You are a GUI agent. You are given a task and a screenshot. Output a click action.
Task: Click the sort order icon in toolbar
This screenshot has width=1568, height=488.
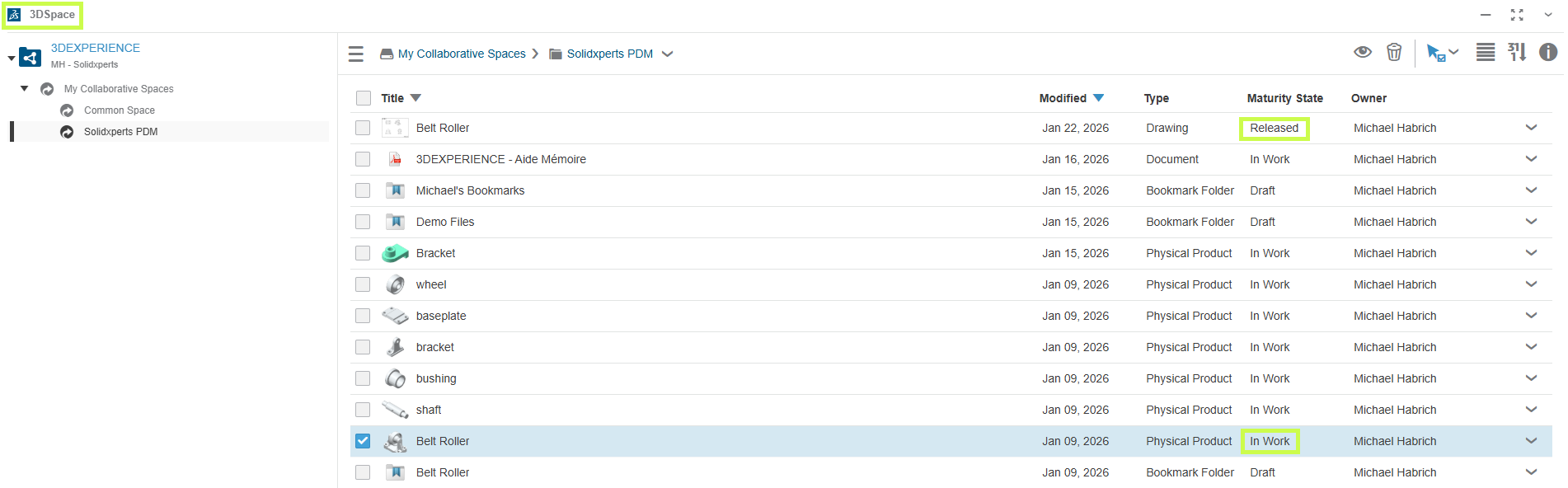(x=1517, y=52)
